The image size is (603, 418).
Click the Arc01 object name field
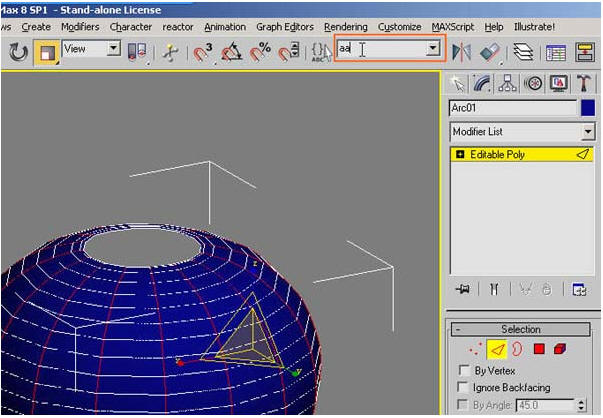(513, 108)
